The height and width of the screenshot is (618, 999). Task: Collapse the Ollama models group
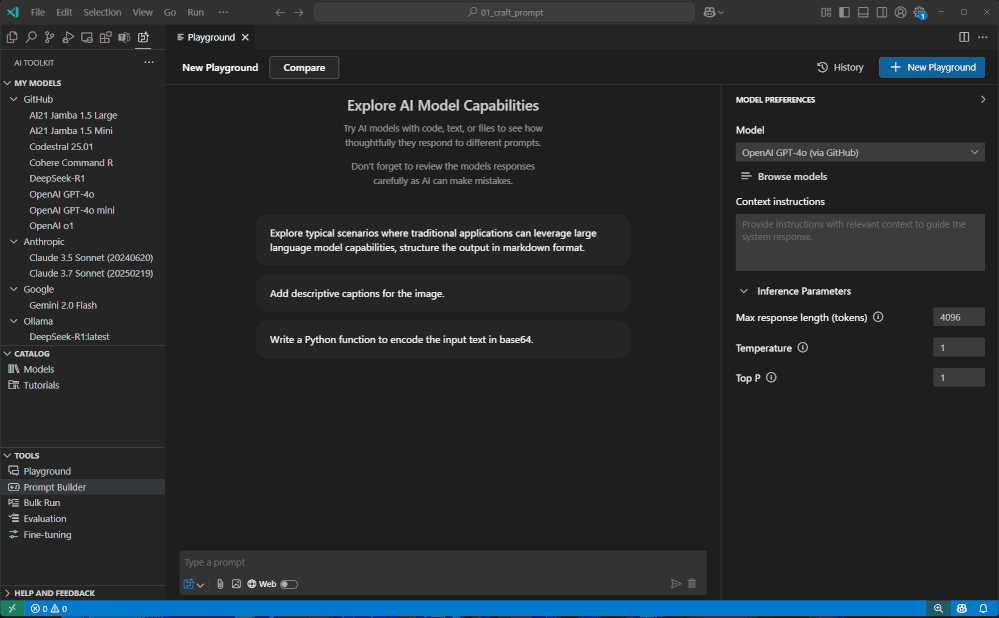coord(13,321)
